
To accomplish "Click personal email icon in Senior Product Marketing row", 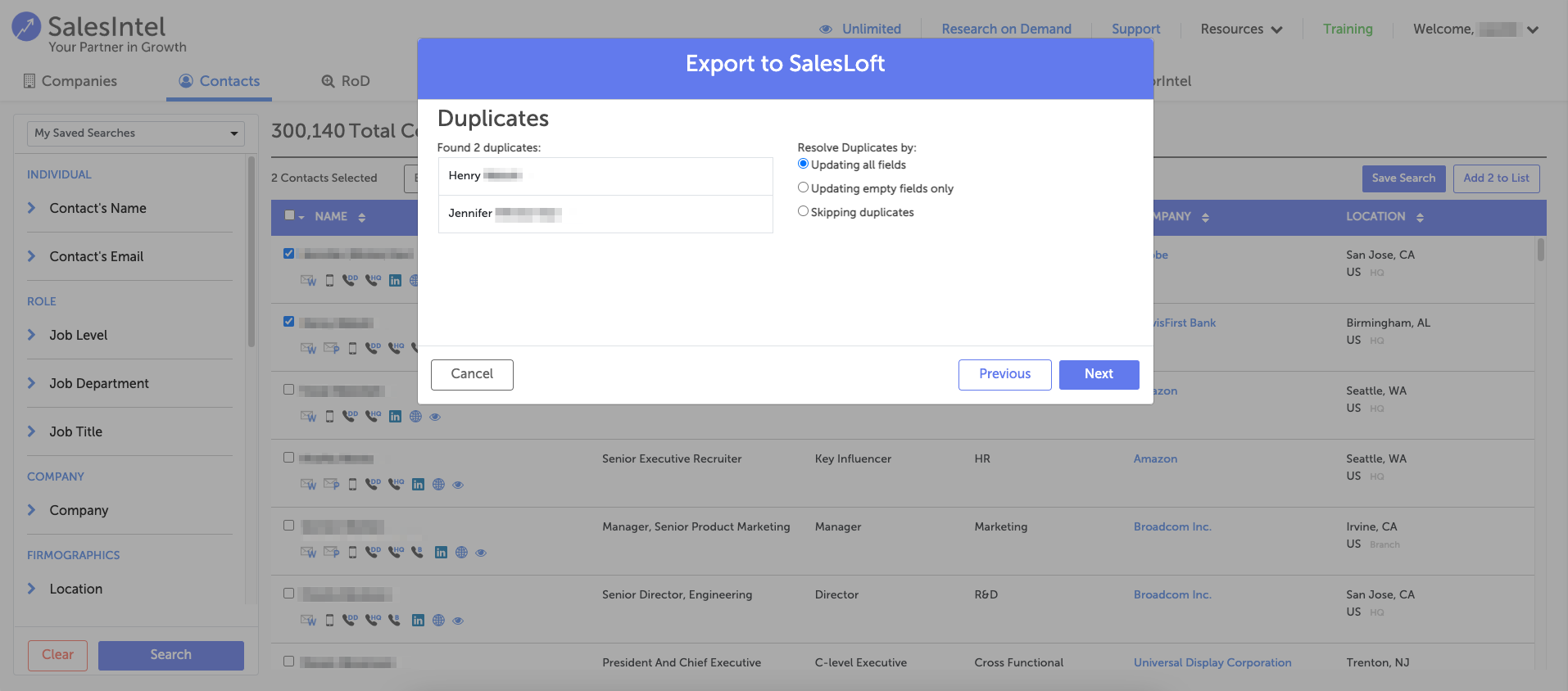I will coord(331,553).
